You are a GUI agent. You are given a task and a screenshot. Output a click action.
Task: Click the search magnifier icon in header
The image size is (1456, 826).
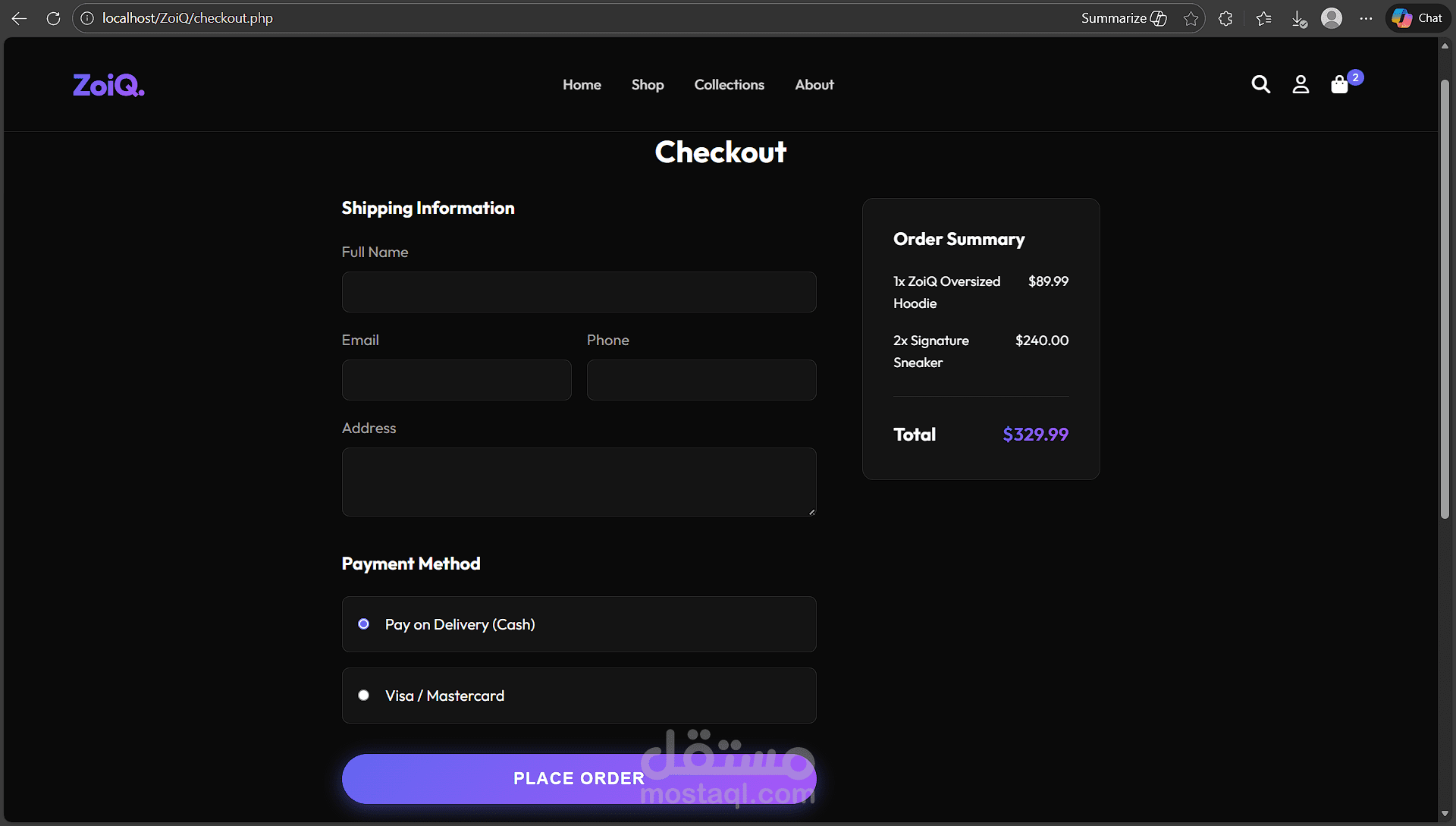point(1260,84)
